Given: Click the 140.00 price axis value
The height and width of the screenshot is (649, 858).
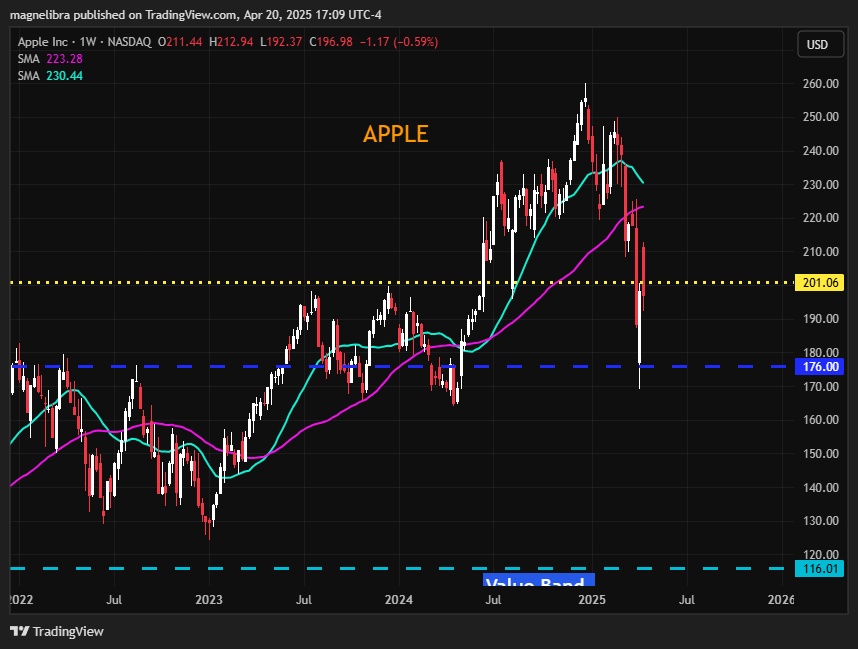Looking at the screenshot, I should click(x=821, y=487).
